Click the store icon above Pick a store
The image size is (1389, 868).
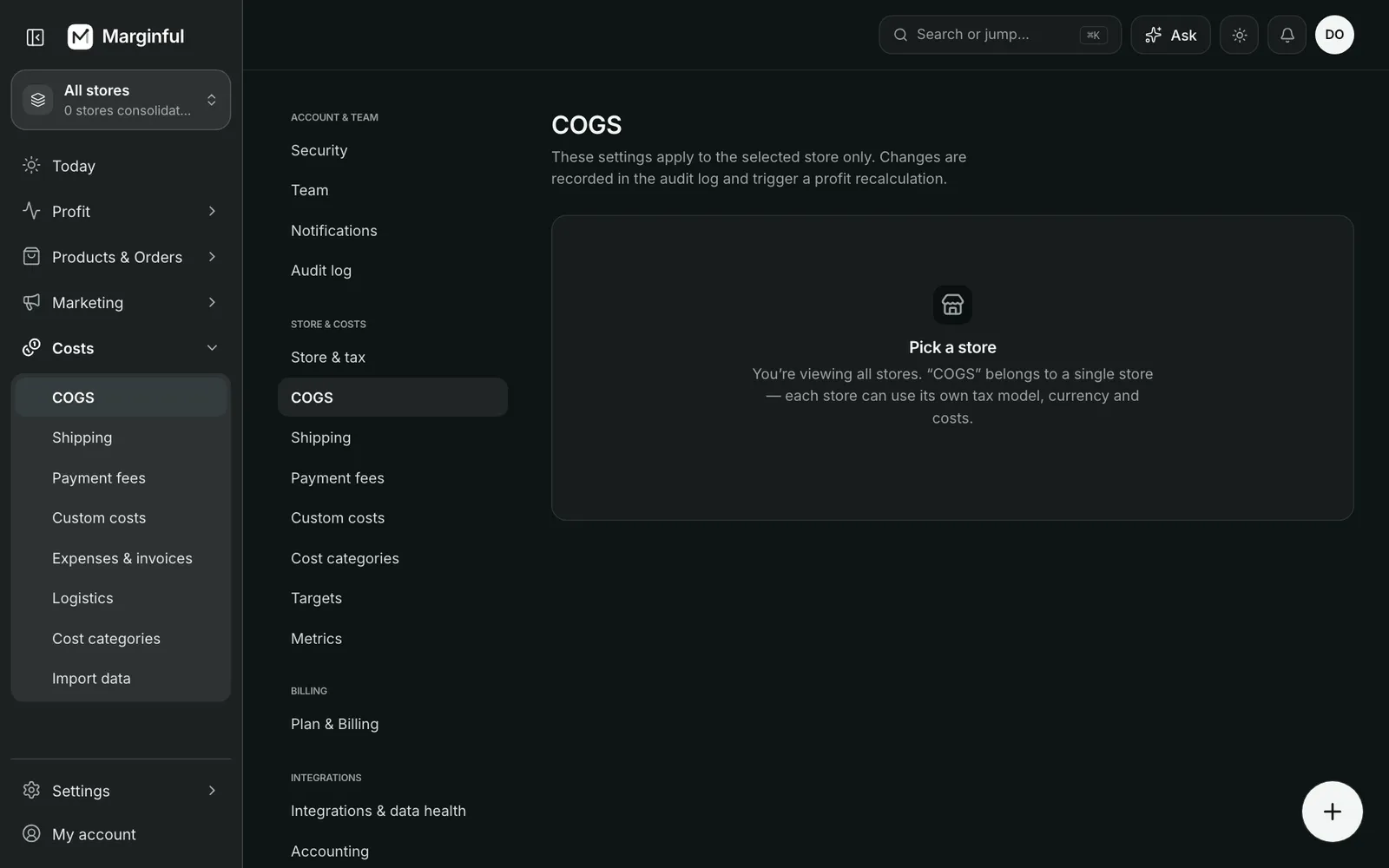952,305
